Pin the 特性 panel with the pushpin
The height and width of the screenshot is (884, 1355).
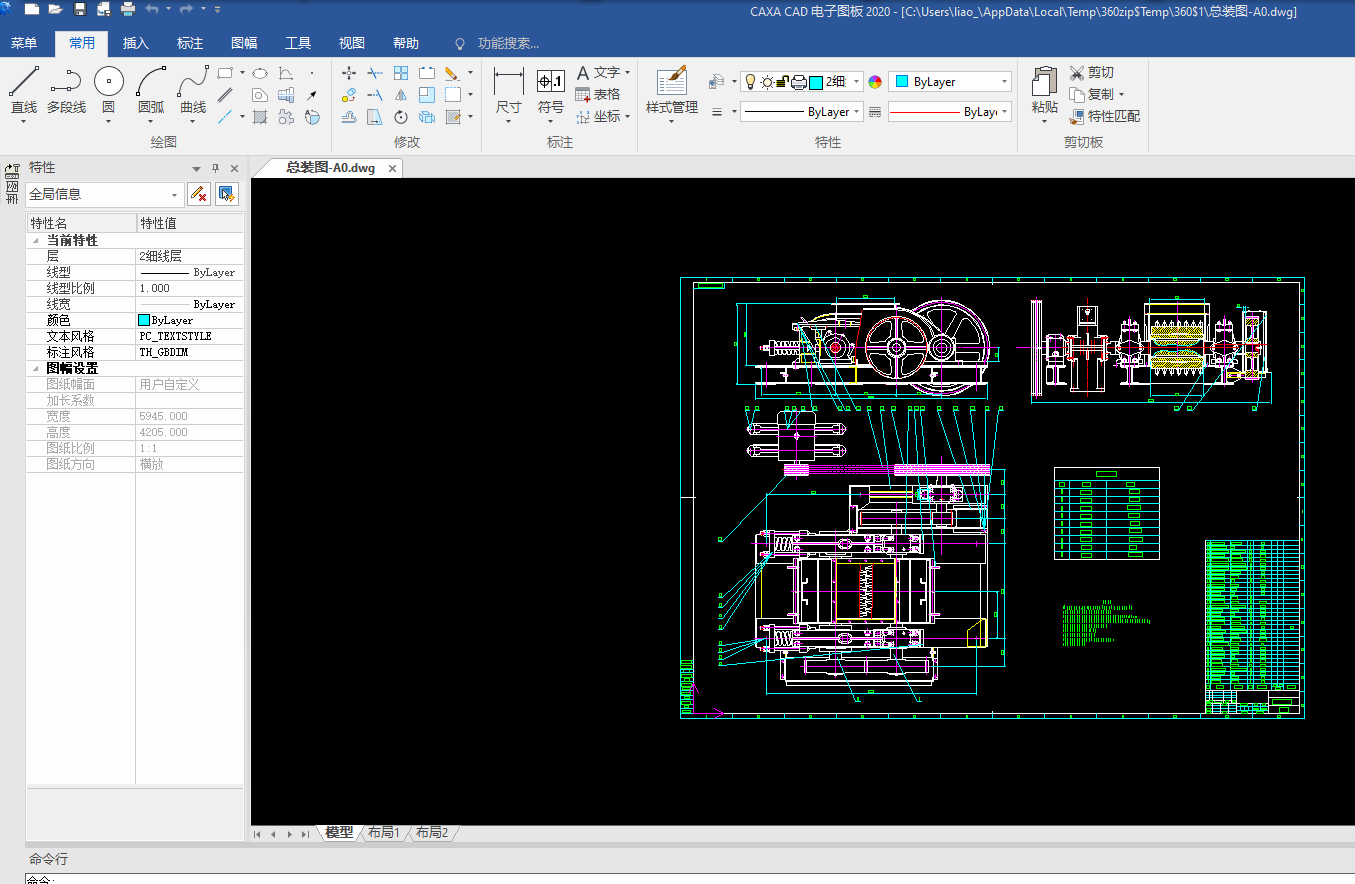tap(215, 168)
